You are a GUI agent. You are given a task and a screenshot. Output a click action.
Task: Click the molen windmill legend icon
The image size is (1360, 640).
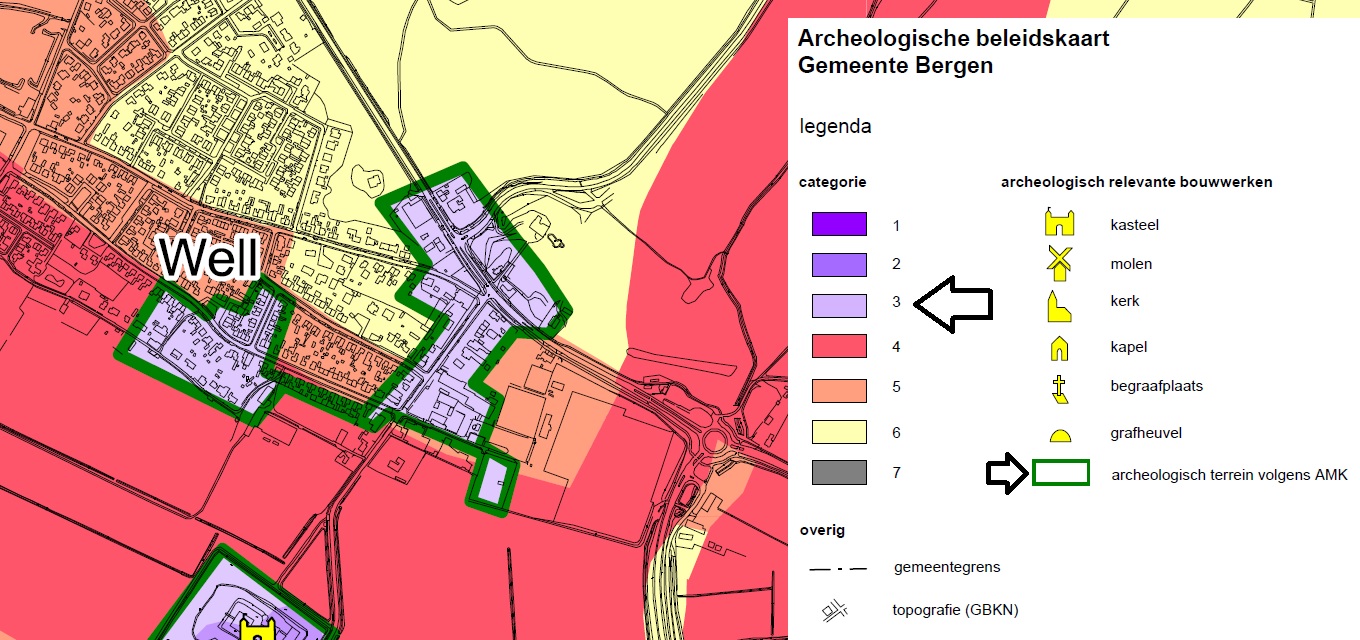[1059, 263]
